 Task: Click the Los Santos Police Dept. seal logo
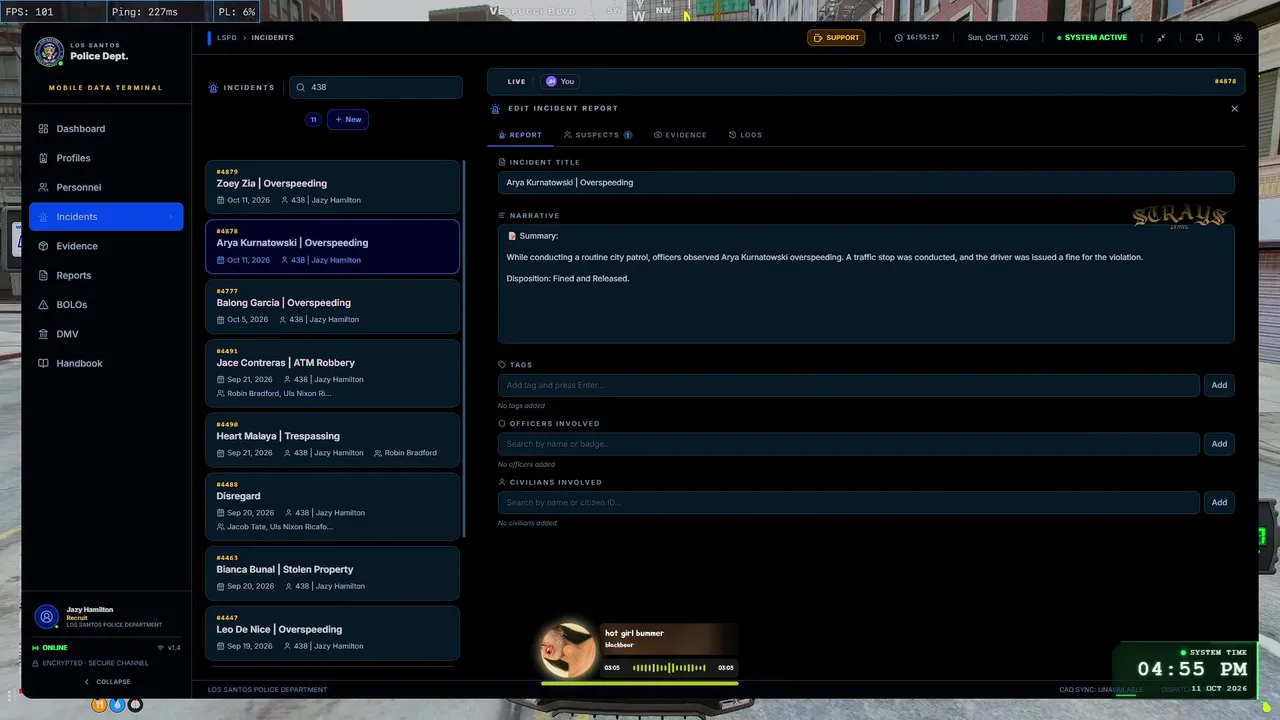[49, 52]
